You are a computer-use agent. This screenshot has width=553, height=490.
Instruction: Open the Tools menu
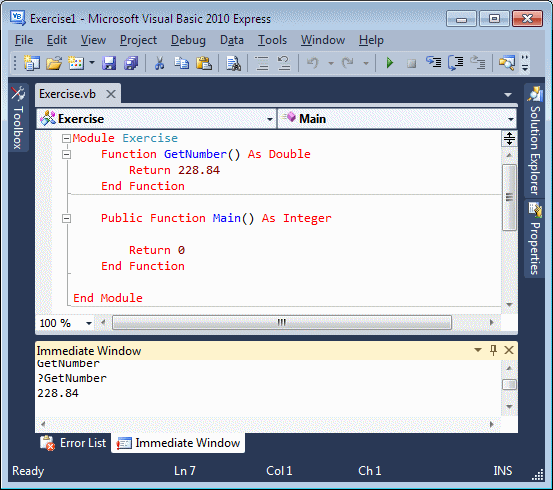click(x=272, y=40)
